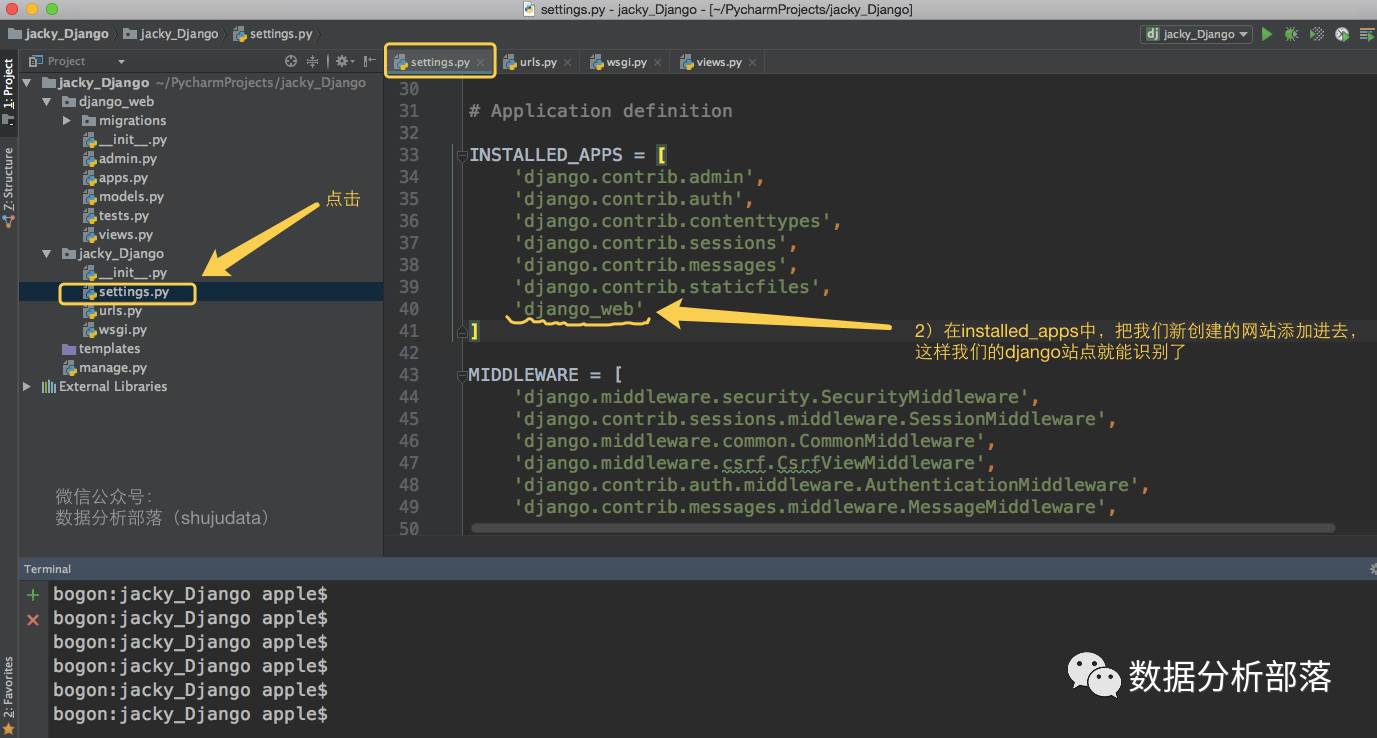Click the last terminal prompt line
Screen dimensions: 1377x738
point(190,714)
